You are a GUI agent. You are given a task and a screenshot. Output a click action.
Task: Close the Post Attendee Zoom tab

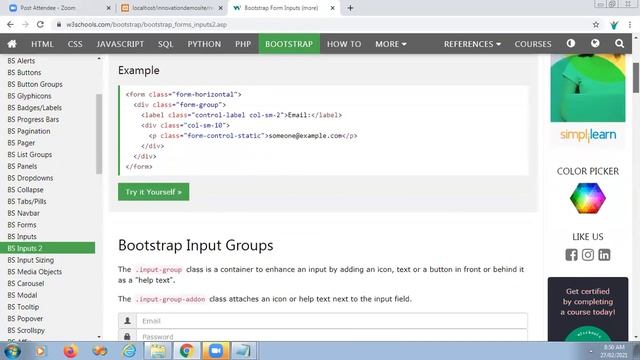[x=109, y=8]
